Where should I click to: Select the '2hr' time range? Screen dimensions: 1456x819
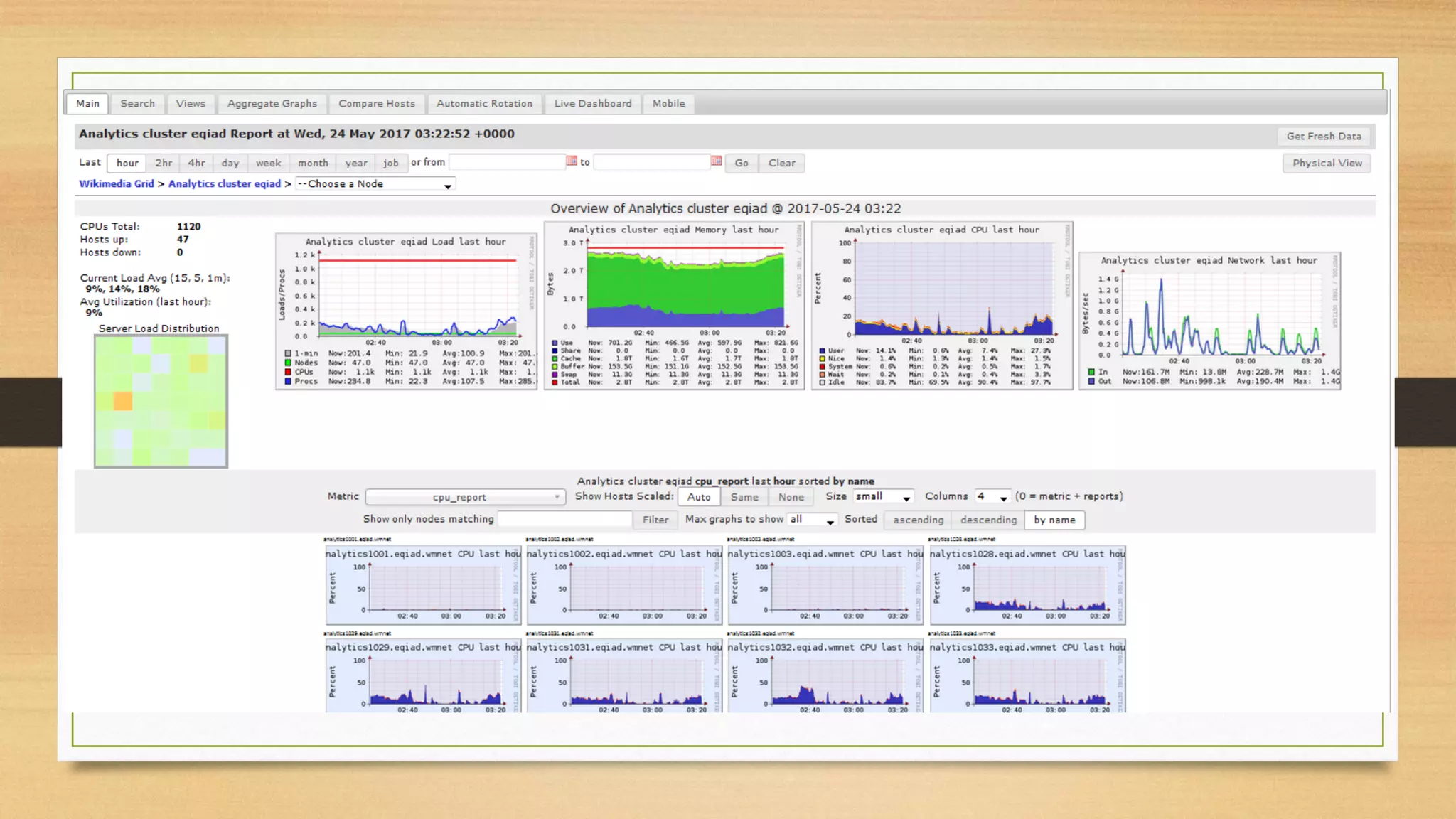coord(164,163)
